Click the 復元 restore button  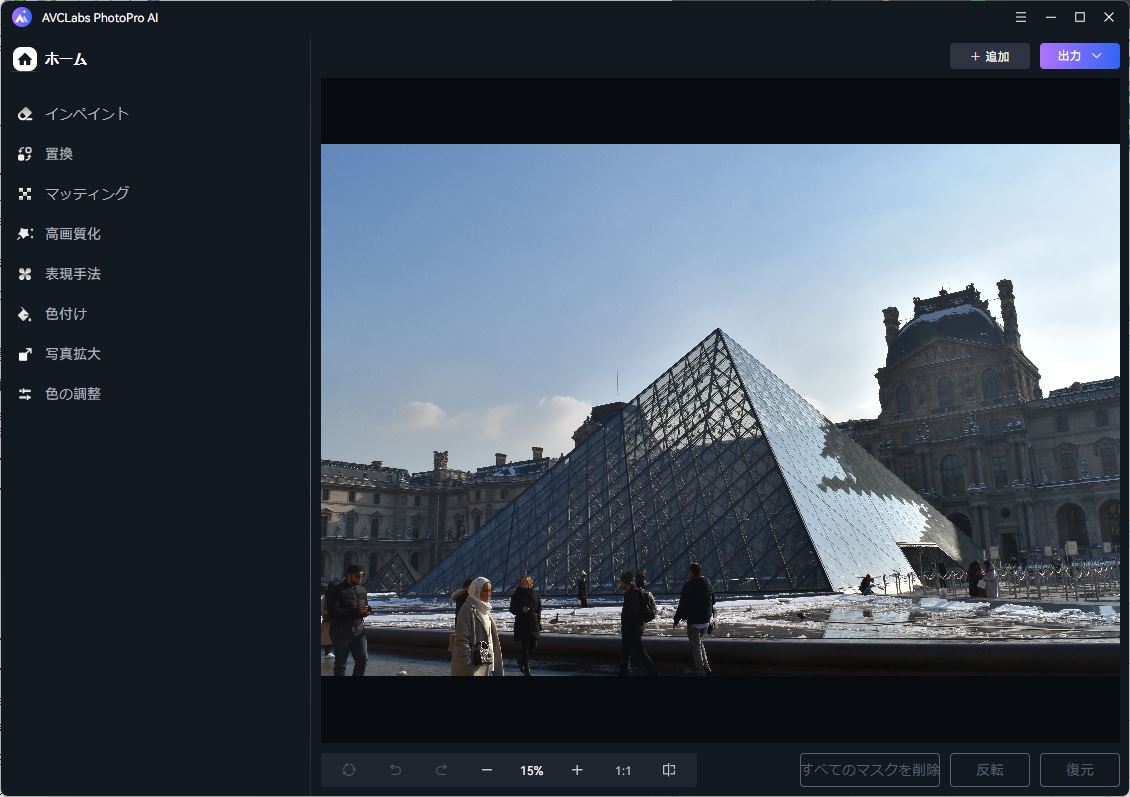pyautogui.click(x=1080, y=770)
